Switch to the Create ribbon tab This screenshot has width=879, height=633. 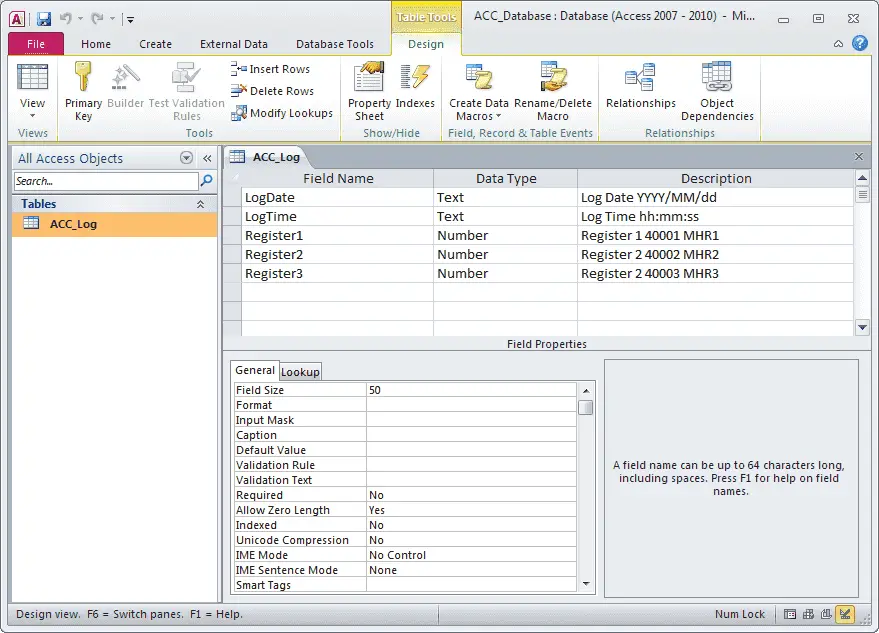155,44
